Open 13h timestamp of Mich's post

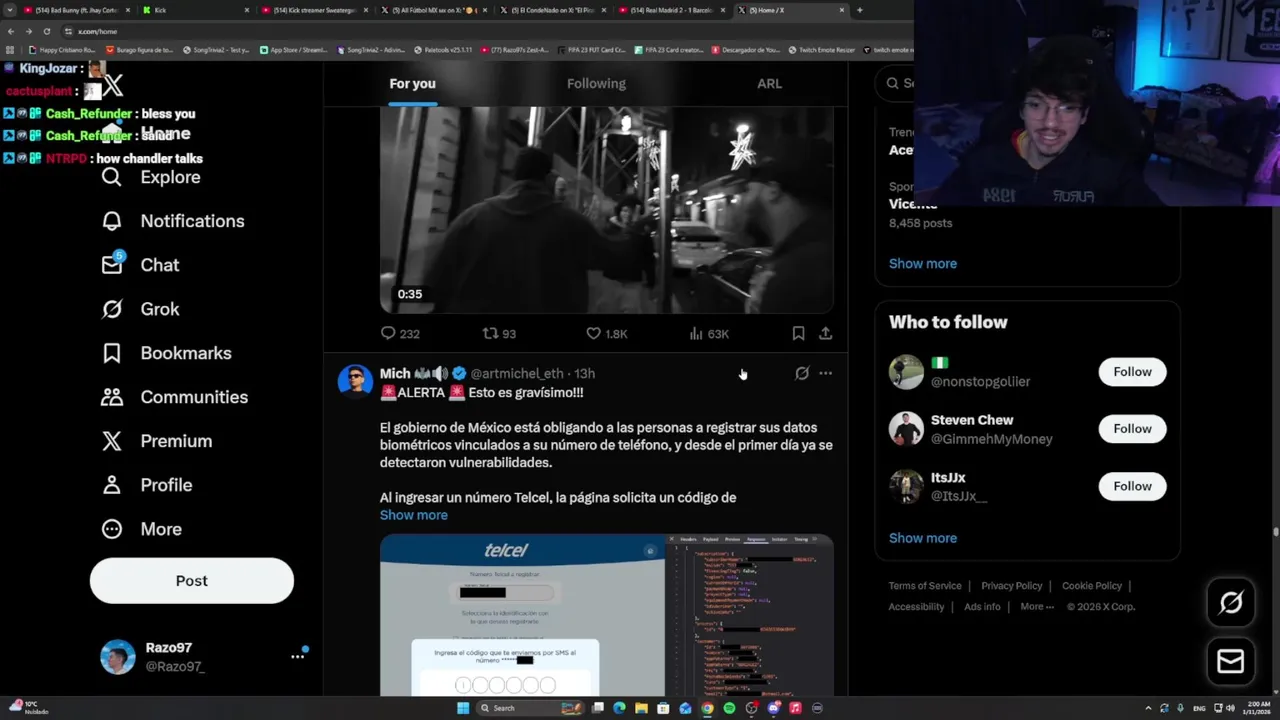click(584, 373)
